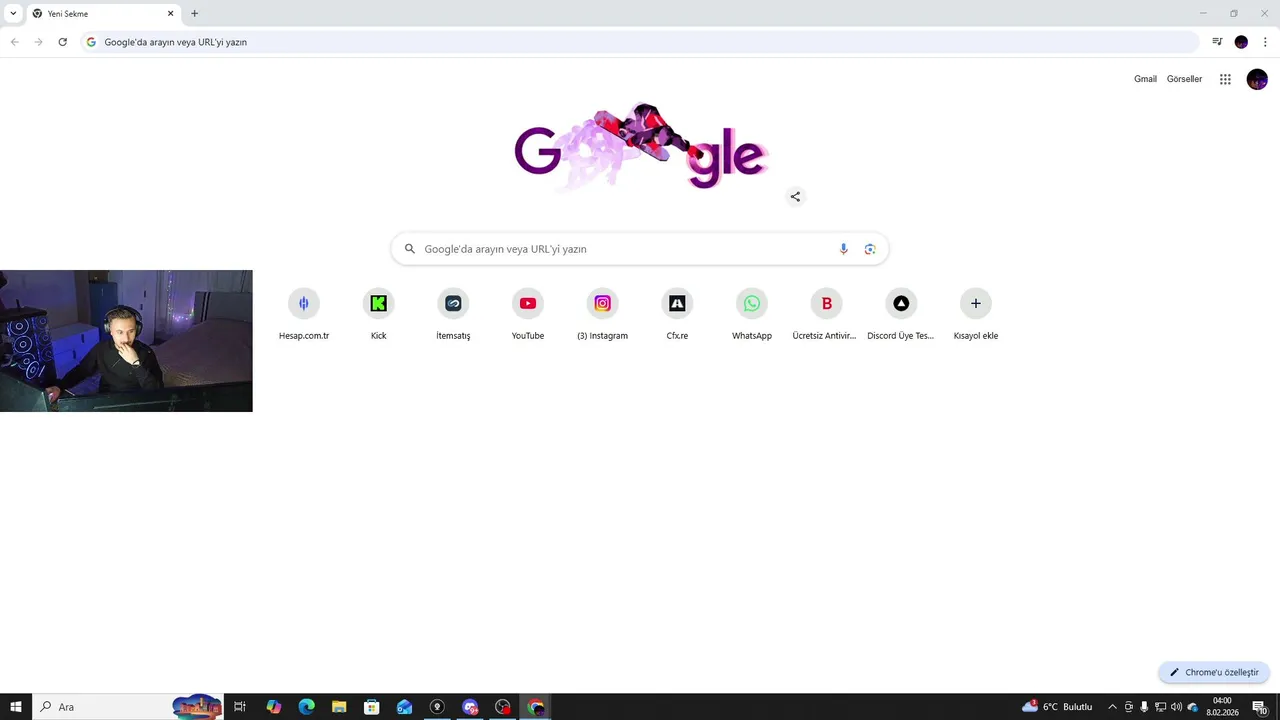Add a new shortcut with Kısayol ekle
Viewport: 1280px width, 720px height.
coord(976,314)
